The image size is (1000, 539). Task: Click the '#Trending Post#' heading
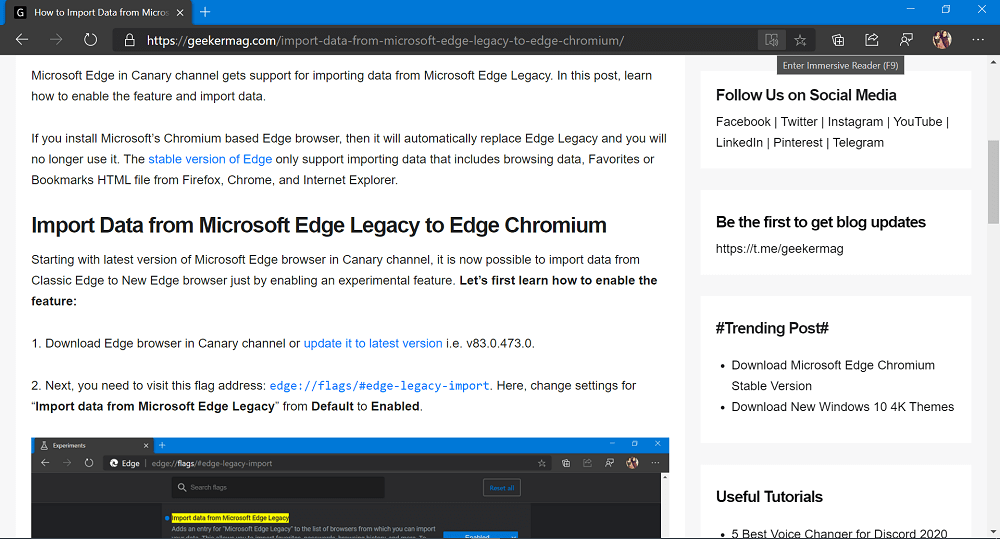(772, 328)
